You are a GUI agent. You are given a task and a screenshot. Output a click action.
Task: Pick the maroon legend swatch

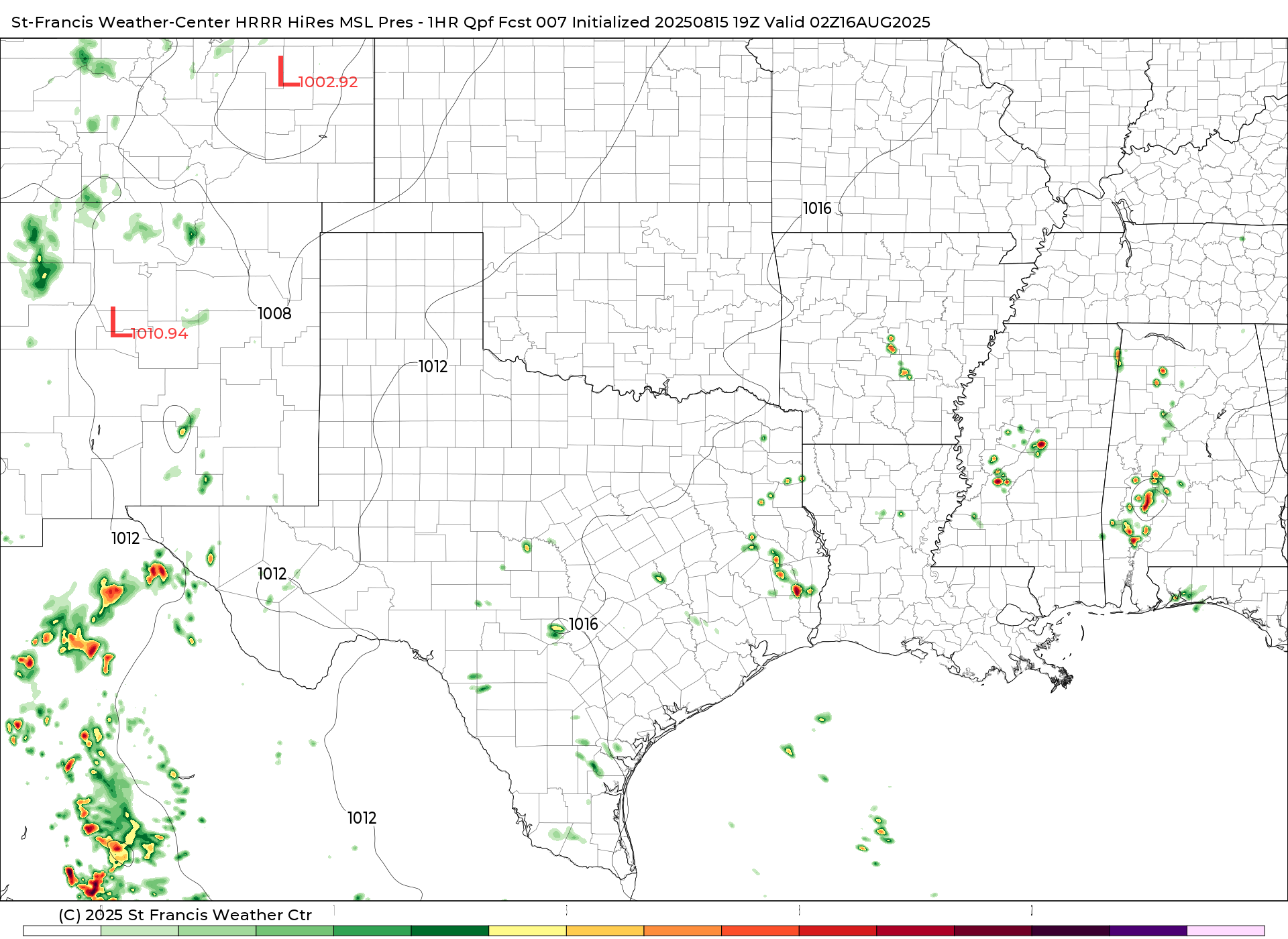coord(993,931)
